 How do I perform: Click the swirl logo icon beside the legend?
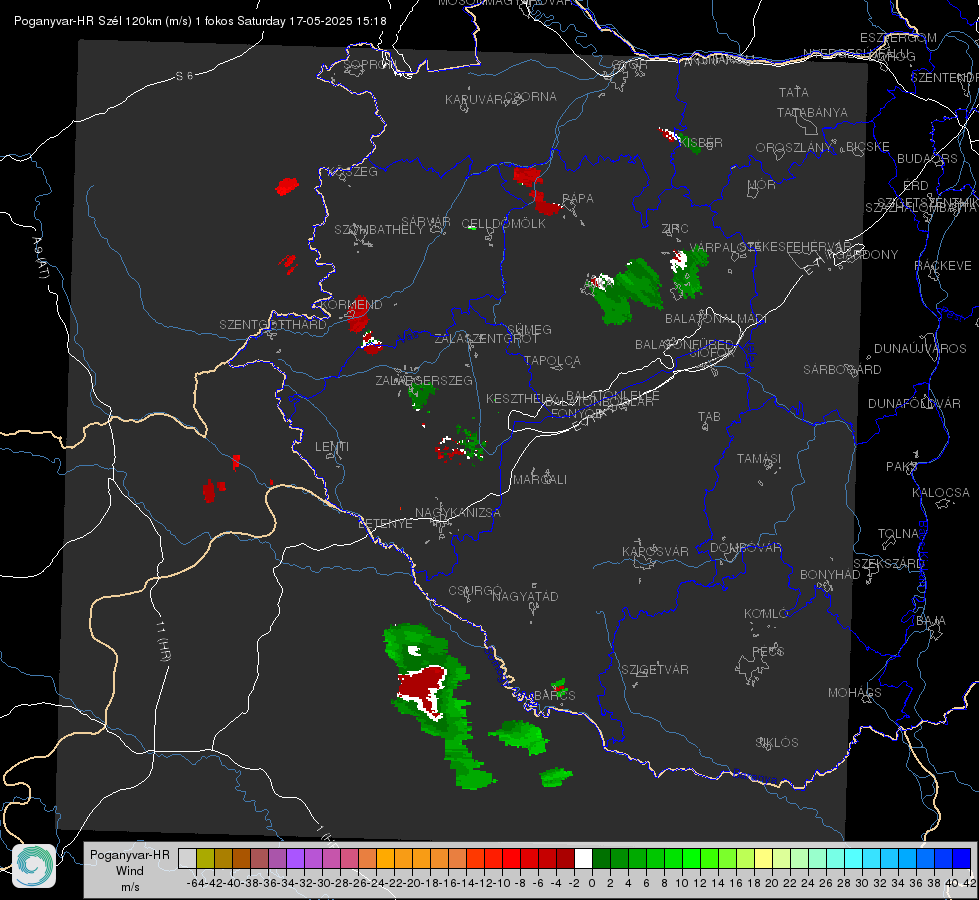34,866
